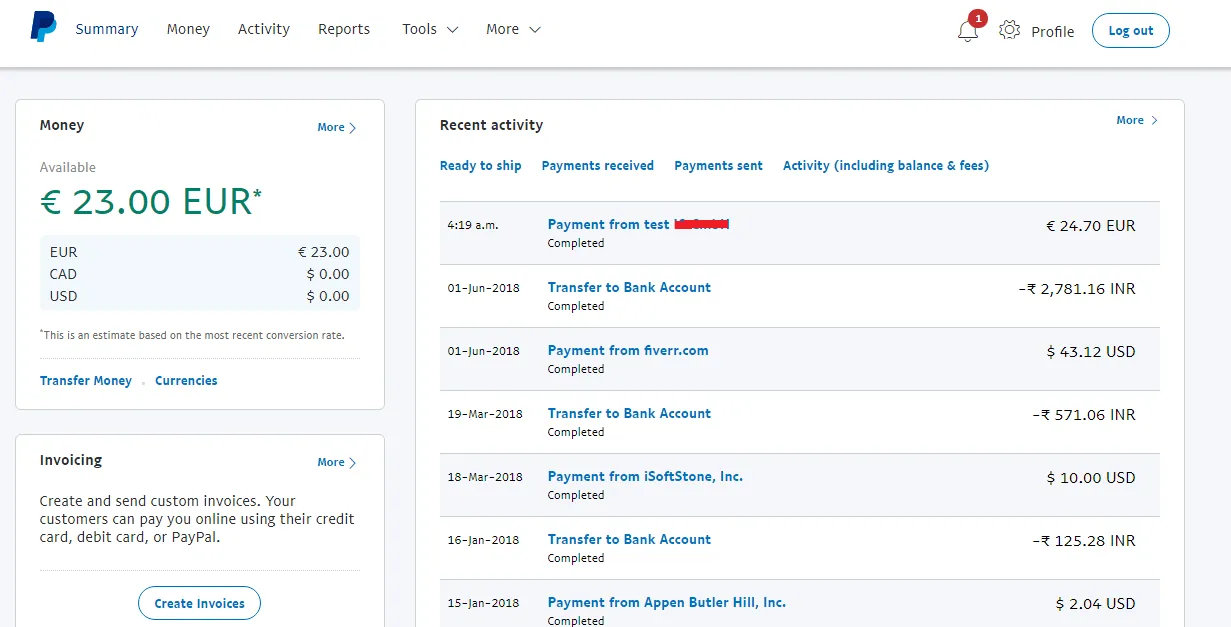Open the Profile link
The width and height of the screenshot is (1231, 627).
click(1053, 31)
